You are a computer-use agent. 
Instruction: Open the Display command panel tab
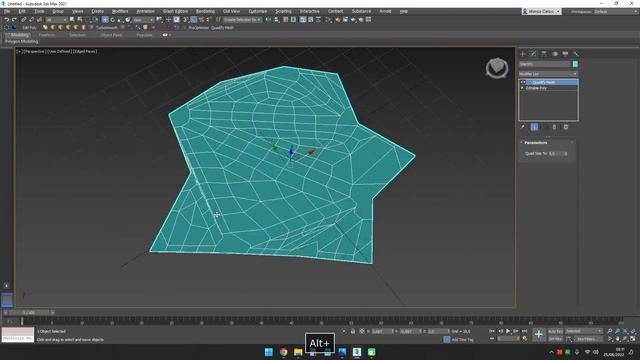point(565,53)
